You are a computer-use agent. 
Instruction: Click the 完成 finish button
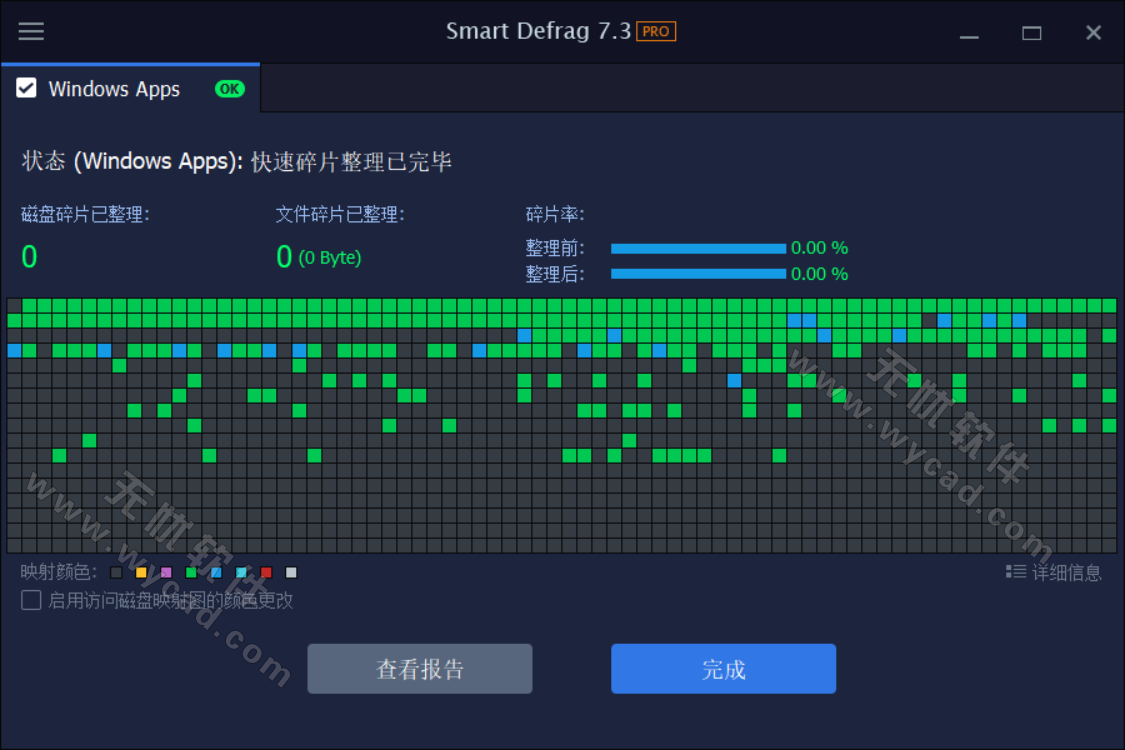click(x=723, y=668)
